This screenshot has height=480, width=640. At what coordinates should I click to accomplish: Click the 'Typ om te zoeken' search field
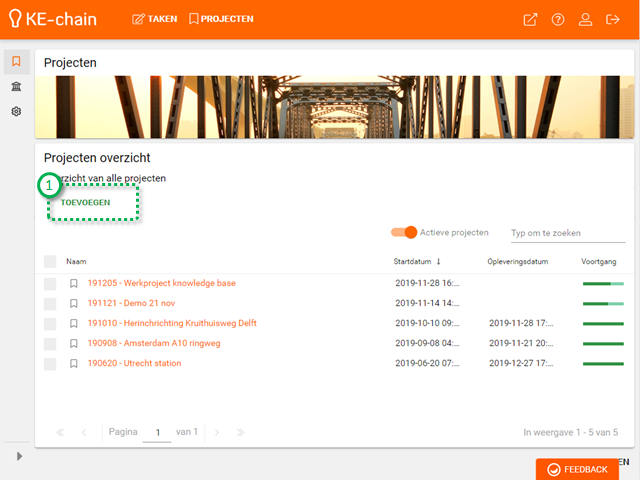pyautogui.click(x=567, y=233)
